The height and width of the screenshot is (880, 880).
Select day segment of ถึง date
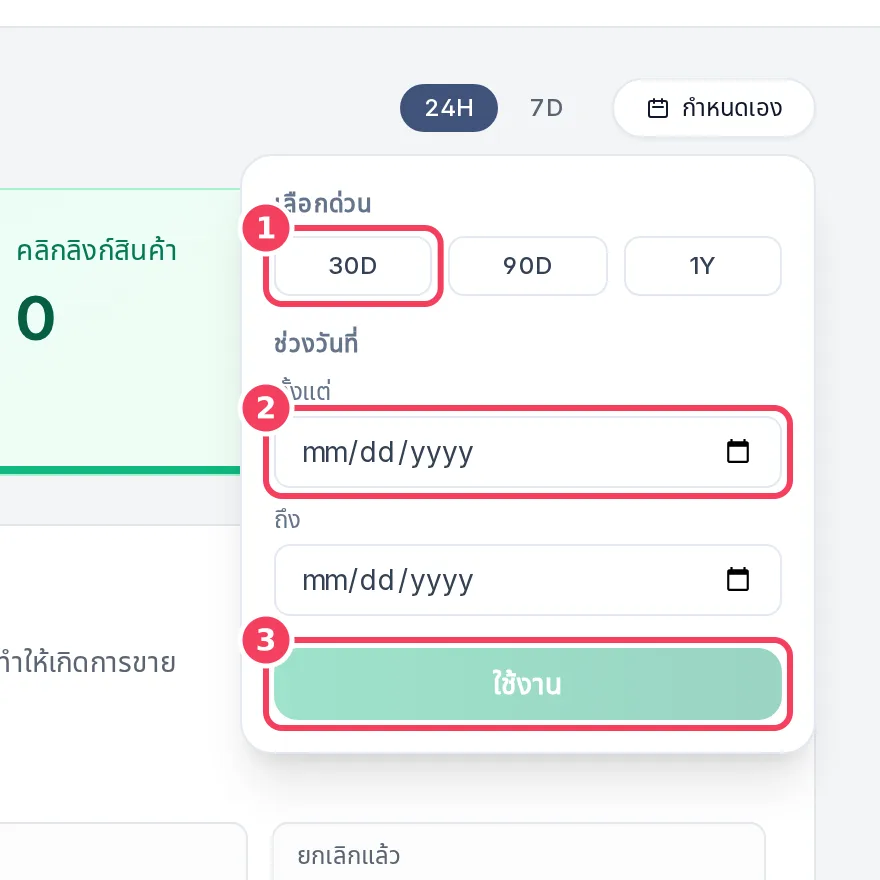tap(377, 580)
